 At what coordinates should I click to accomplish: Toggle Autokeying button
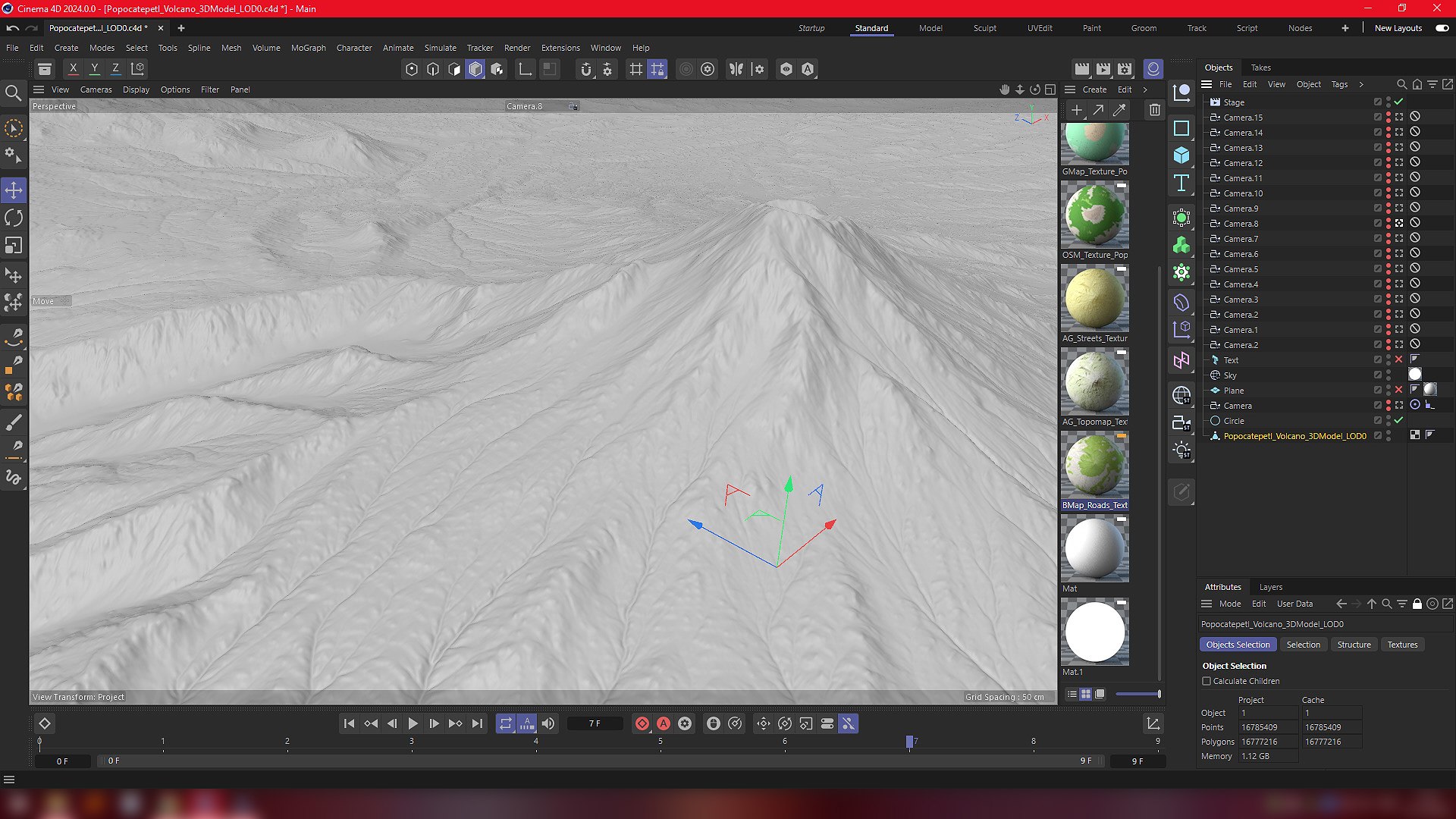(664, 723)
